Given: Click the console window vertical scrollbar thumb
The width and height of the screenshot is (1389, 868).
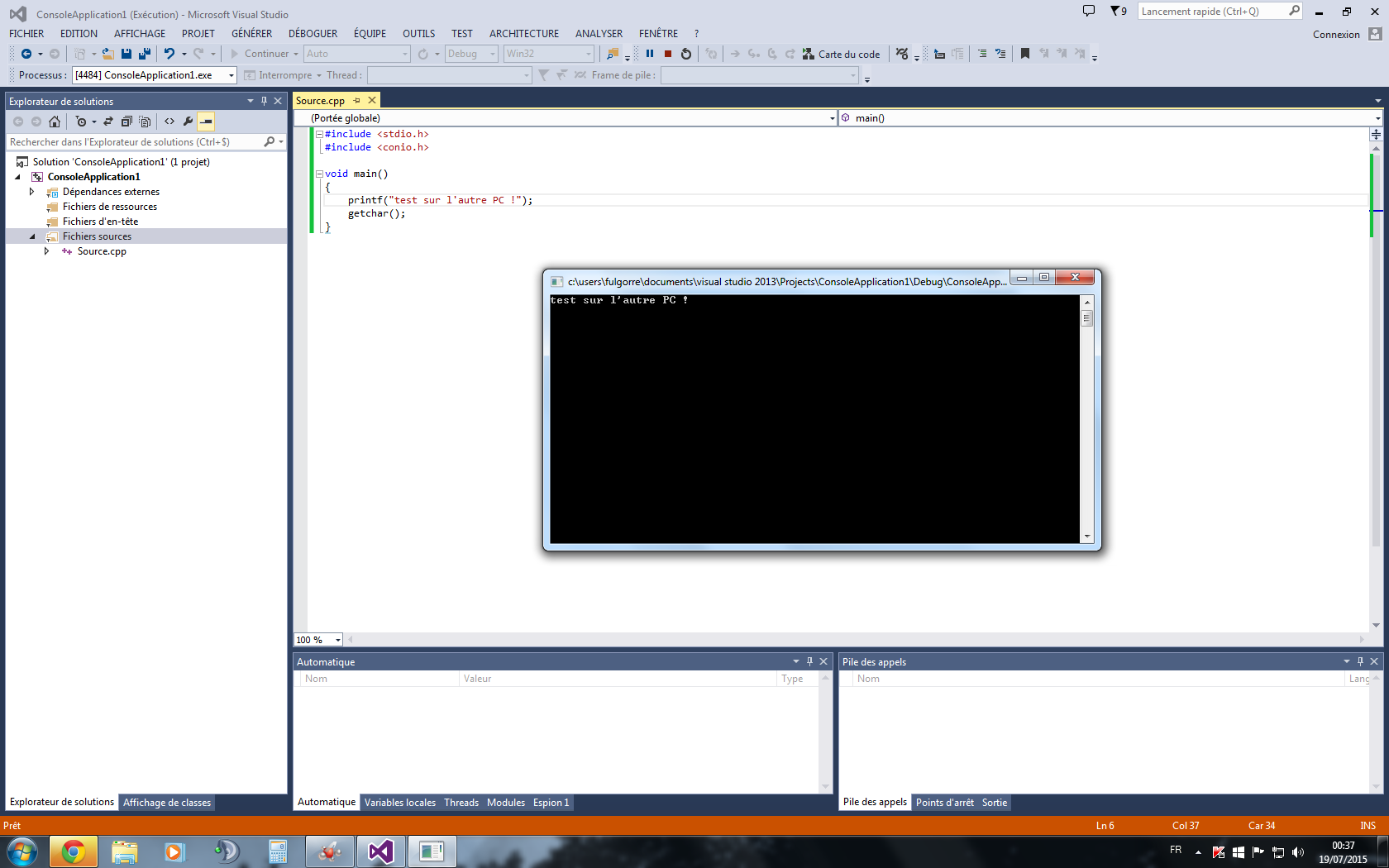Looking at the screenshot, I should tap(1087, 318).
